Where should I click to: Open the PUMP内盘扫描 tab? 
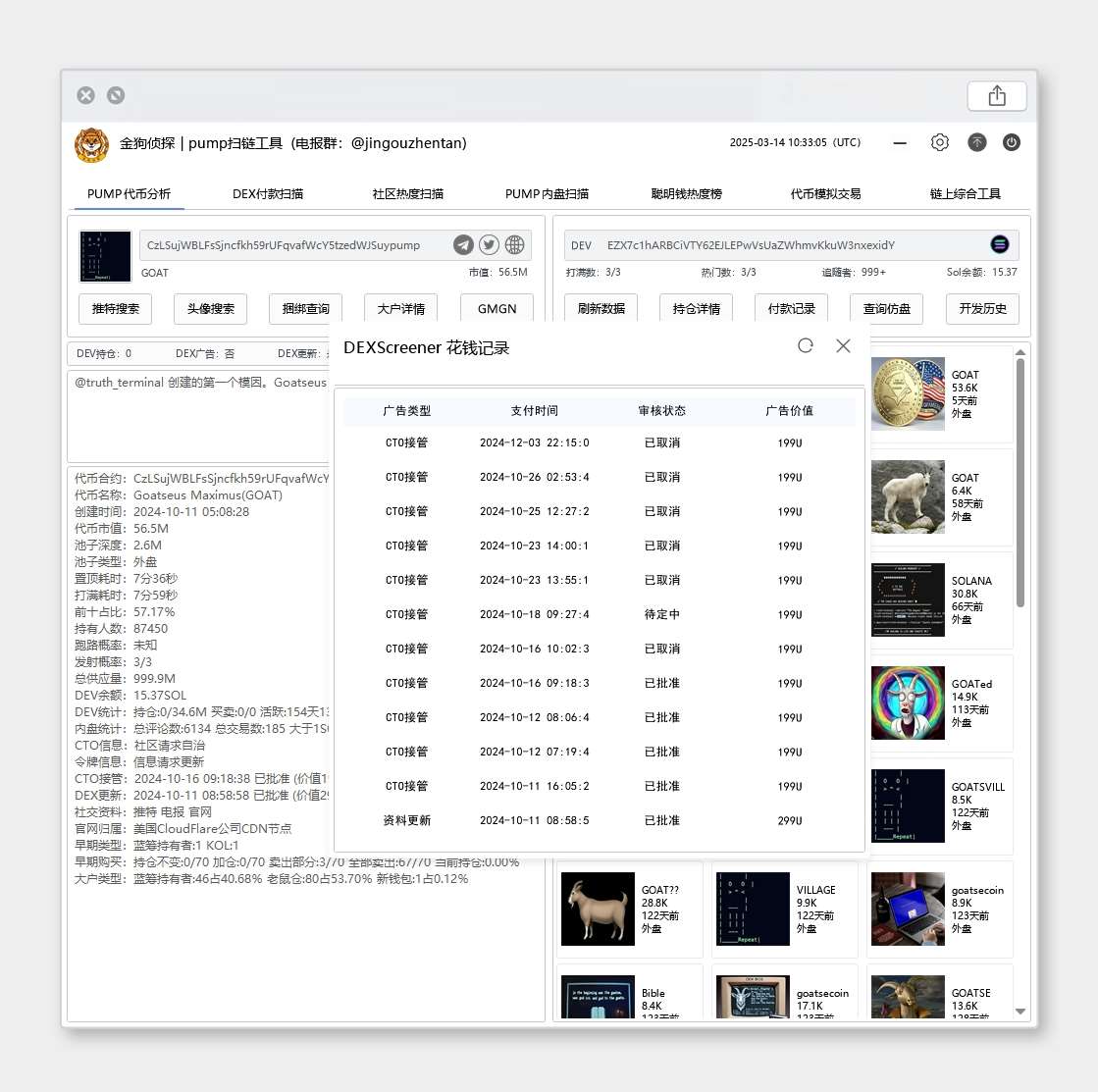click(547, 194)
